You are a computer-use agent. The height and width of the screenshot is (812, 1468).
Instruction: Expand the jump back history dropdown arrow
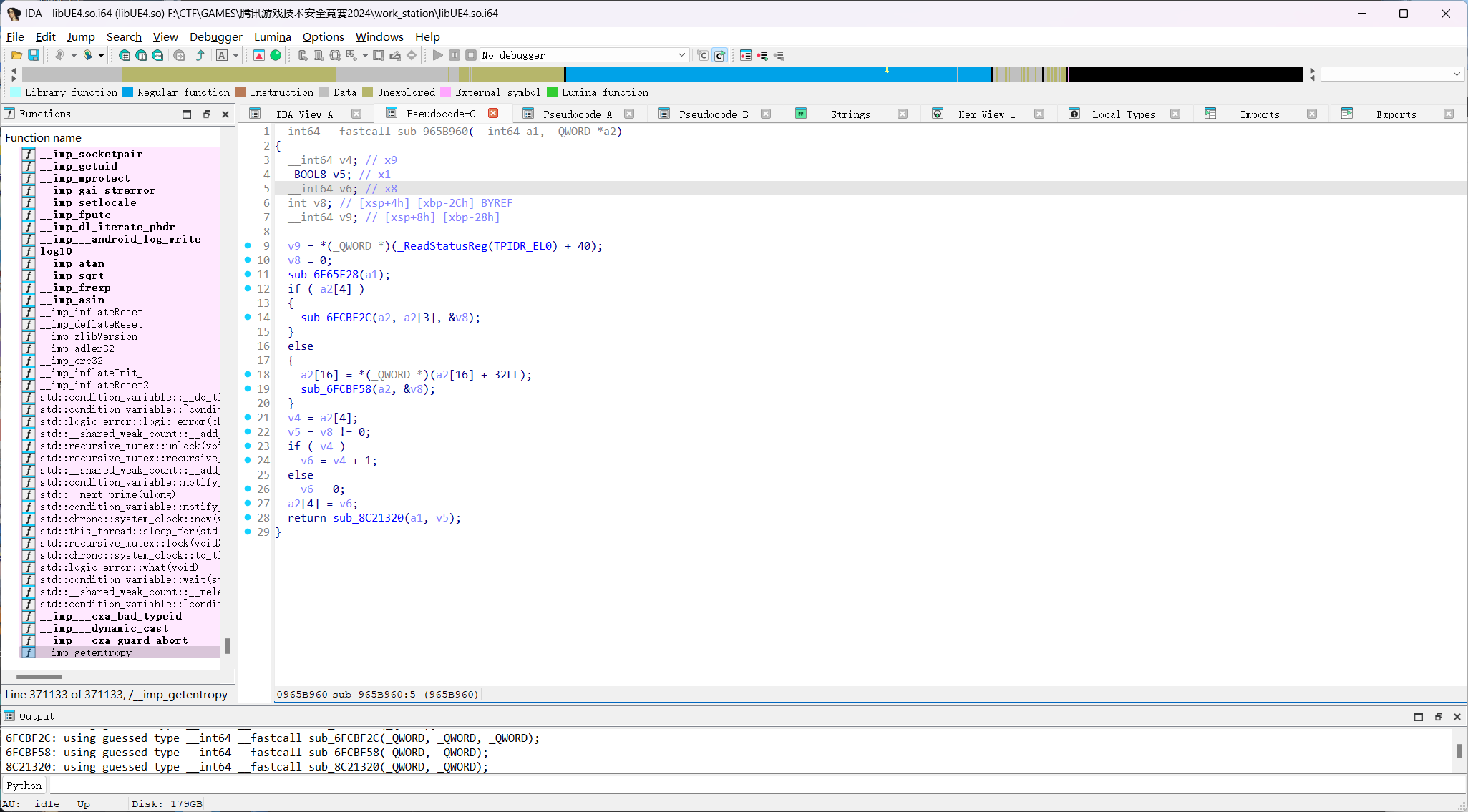74,55
